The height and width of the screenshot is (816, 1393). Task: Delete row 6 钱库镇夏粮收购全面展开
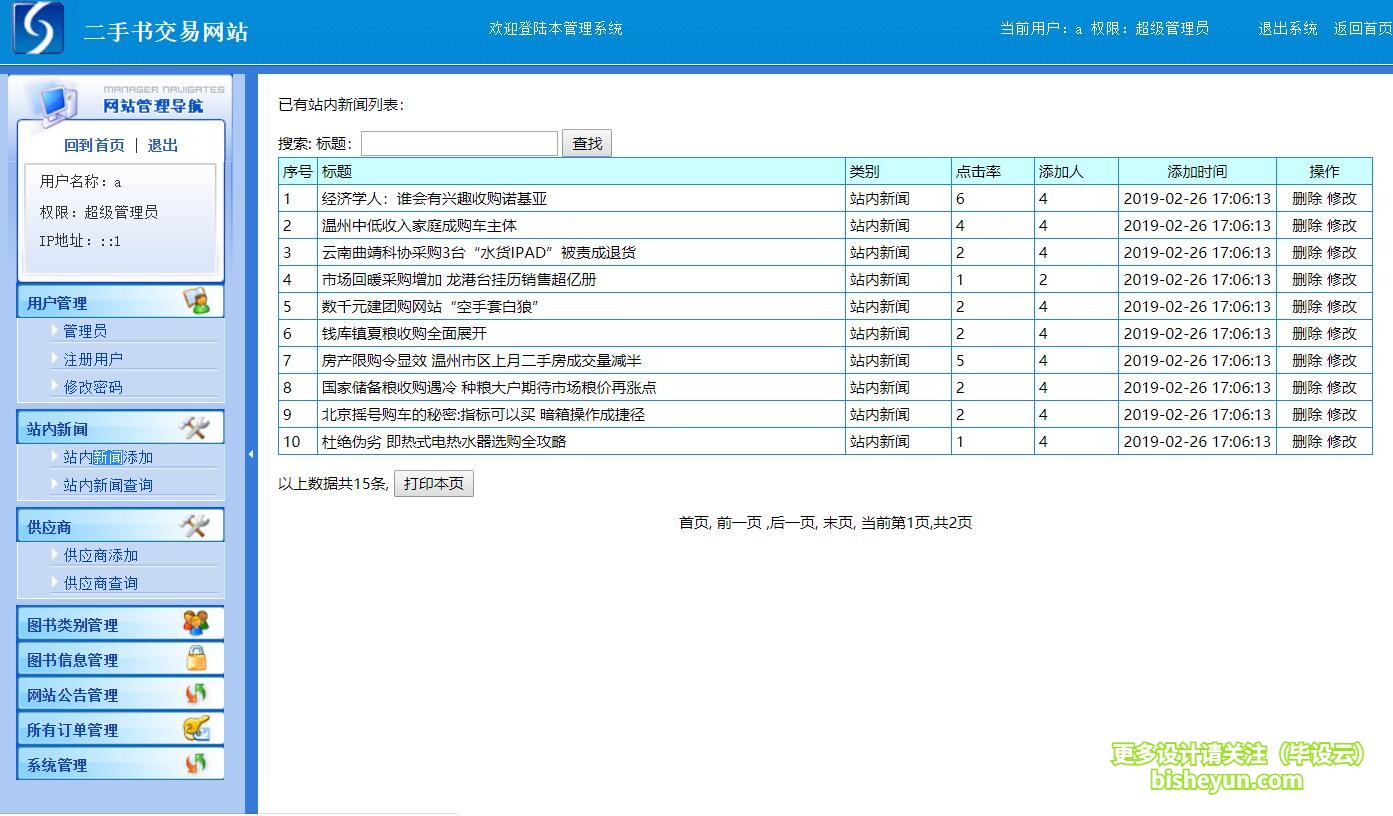[x=1307, y=333]
